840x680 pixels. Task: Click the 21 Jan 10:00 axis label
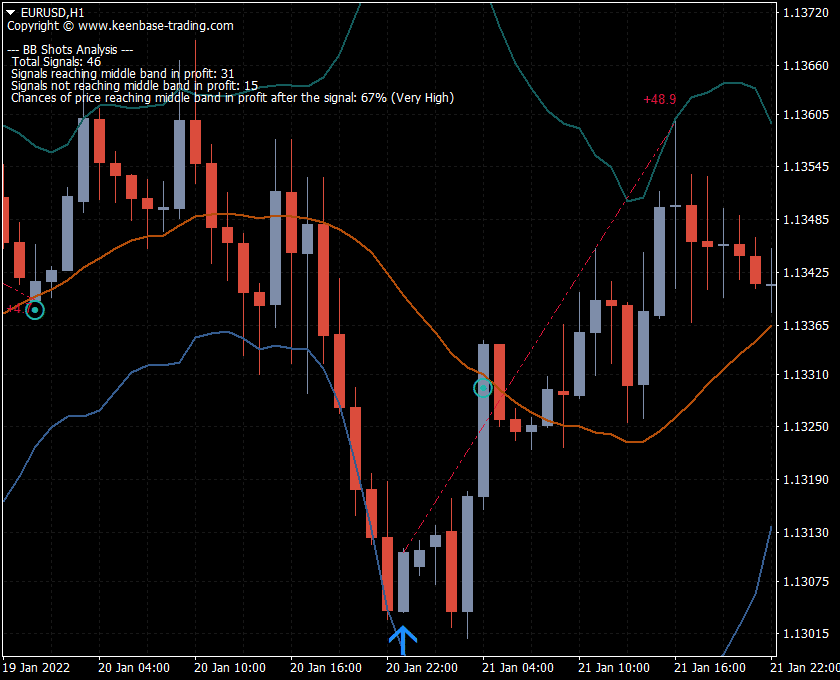coord(614,666)
